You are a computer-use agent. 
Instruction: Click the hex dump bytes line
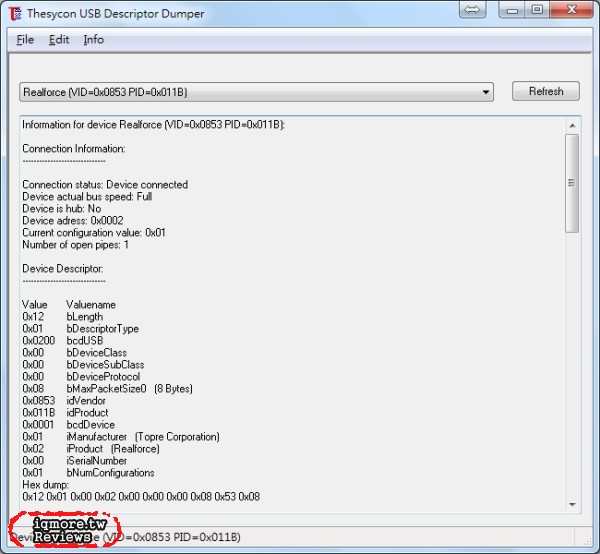click(141, 497)
